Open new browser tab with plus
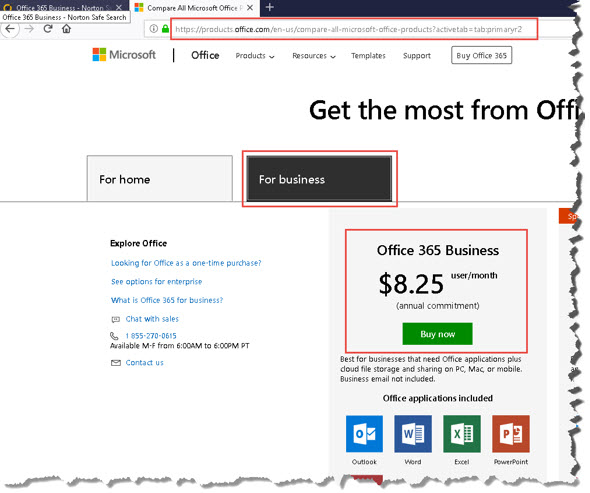 point(269,7)
